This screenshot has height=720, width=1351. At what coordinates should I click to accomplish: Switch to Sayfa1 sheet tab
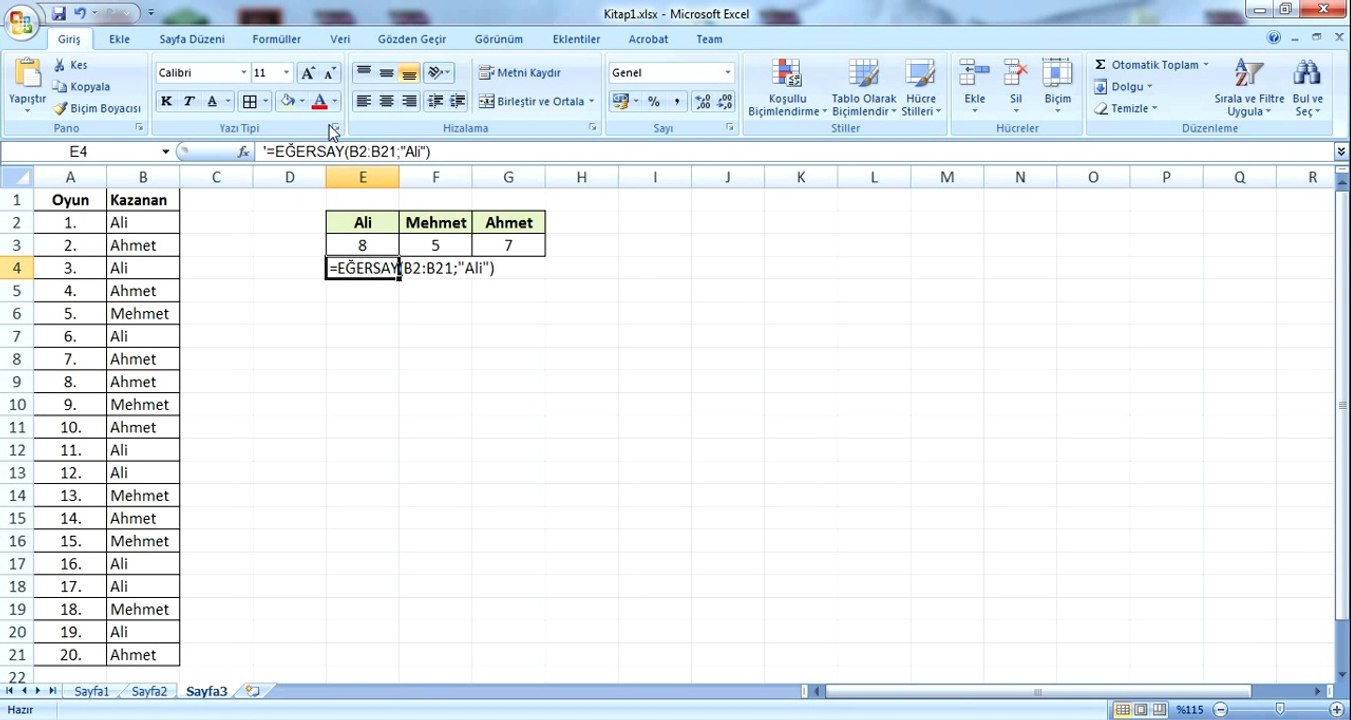click(91, 691)
